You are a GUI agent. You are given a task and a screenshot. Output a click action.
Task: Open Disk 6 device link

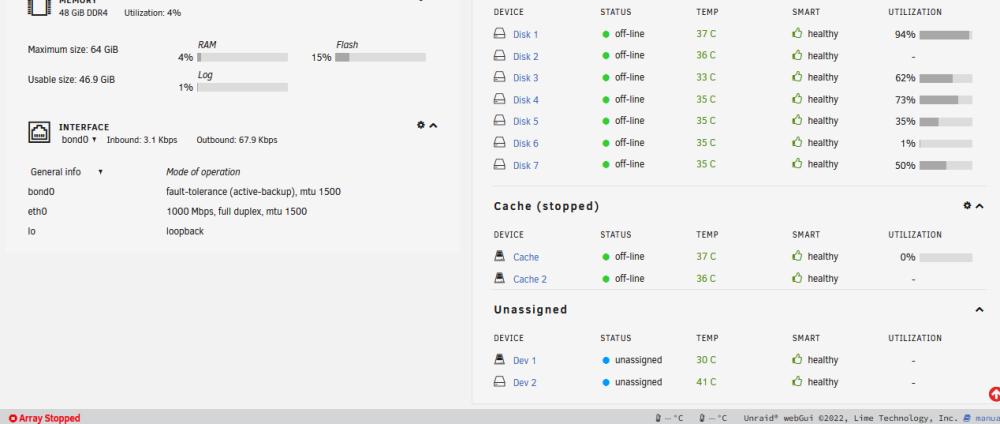[526, 143]
